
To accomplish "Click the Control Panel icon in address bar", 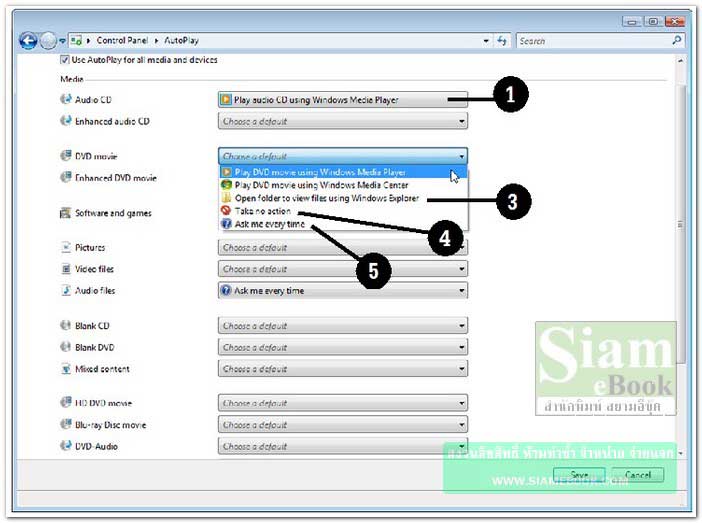I will pyautogui.click(x=76, y=41).
